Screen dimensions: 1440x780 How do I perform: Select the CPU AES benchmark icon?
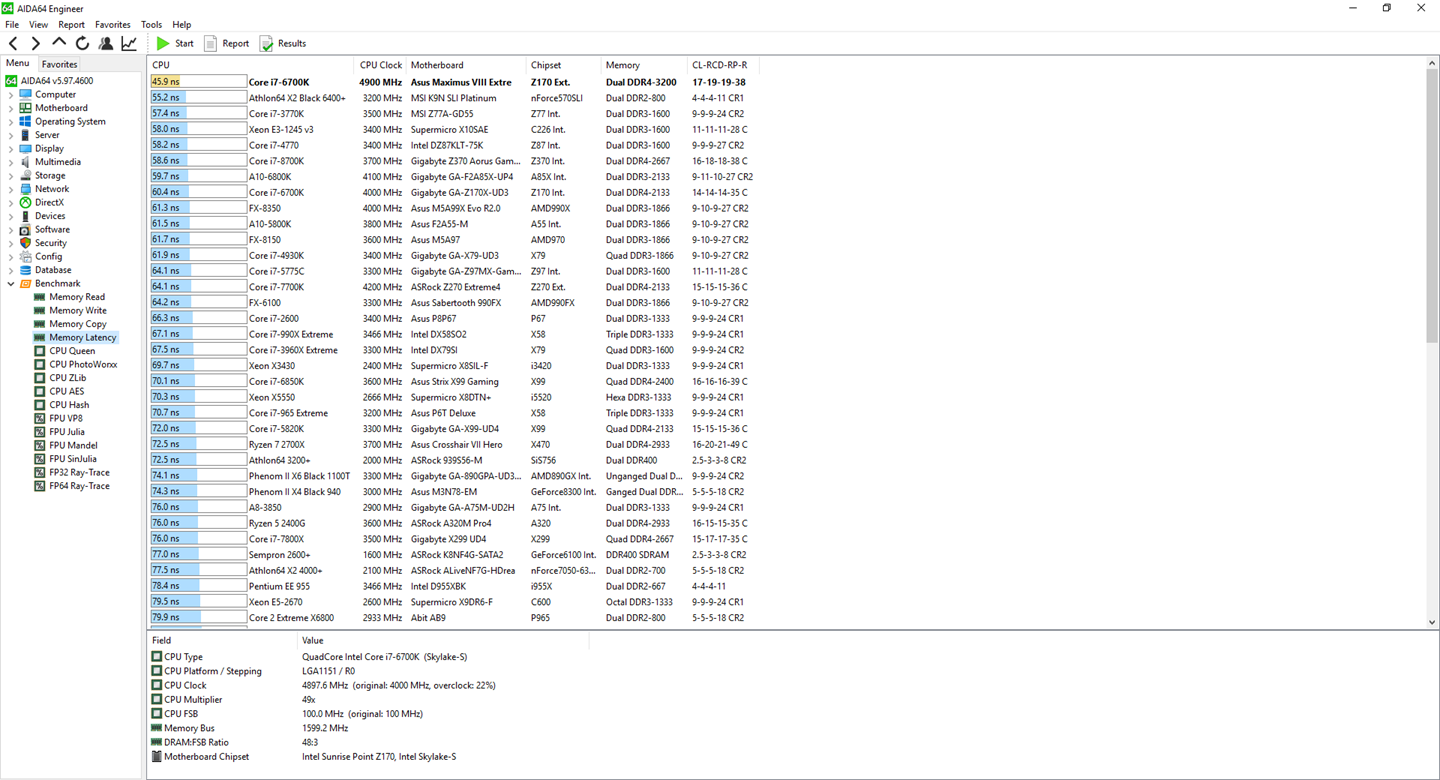point(40,392)
